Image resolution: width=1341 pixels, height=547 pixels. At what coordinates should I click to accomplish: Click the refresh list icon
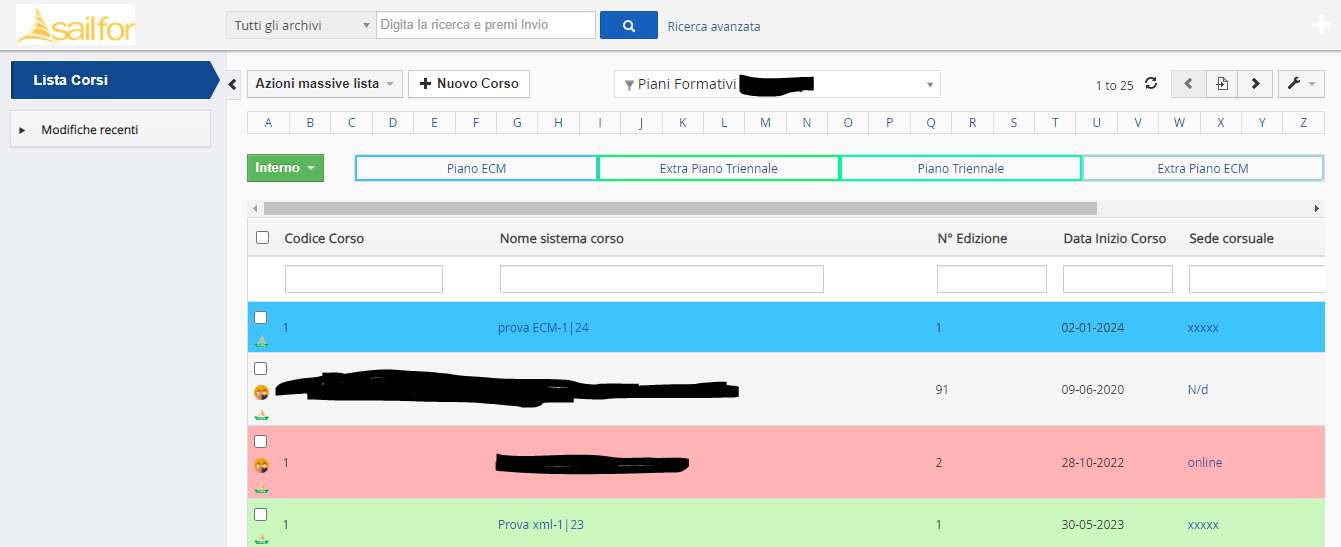point(1151,84)
